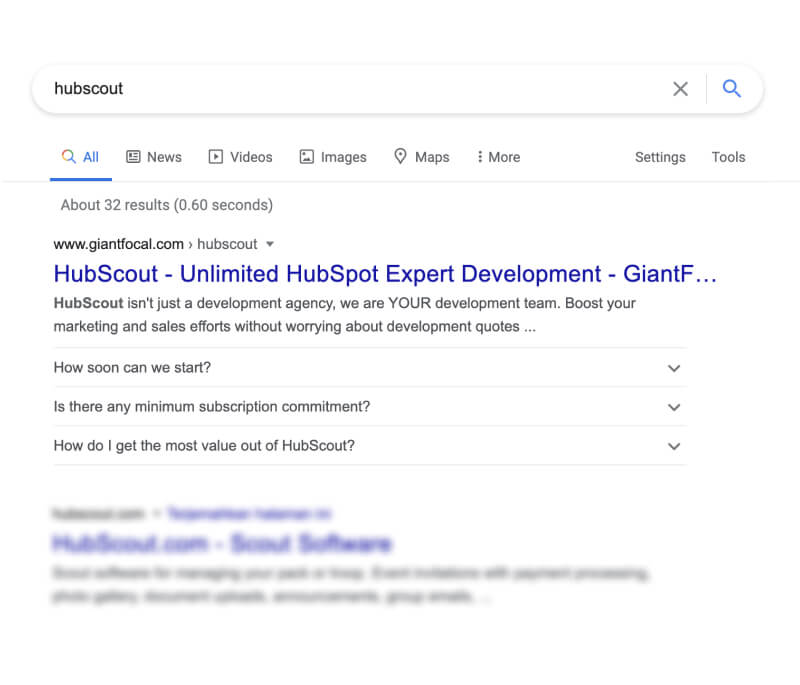Go to the Images tab

(x=333, y=157)
